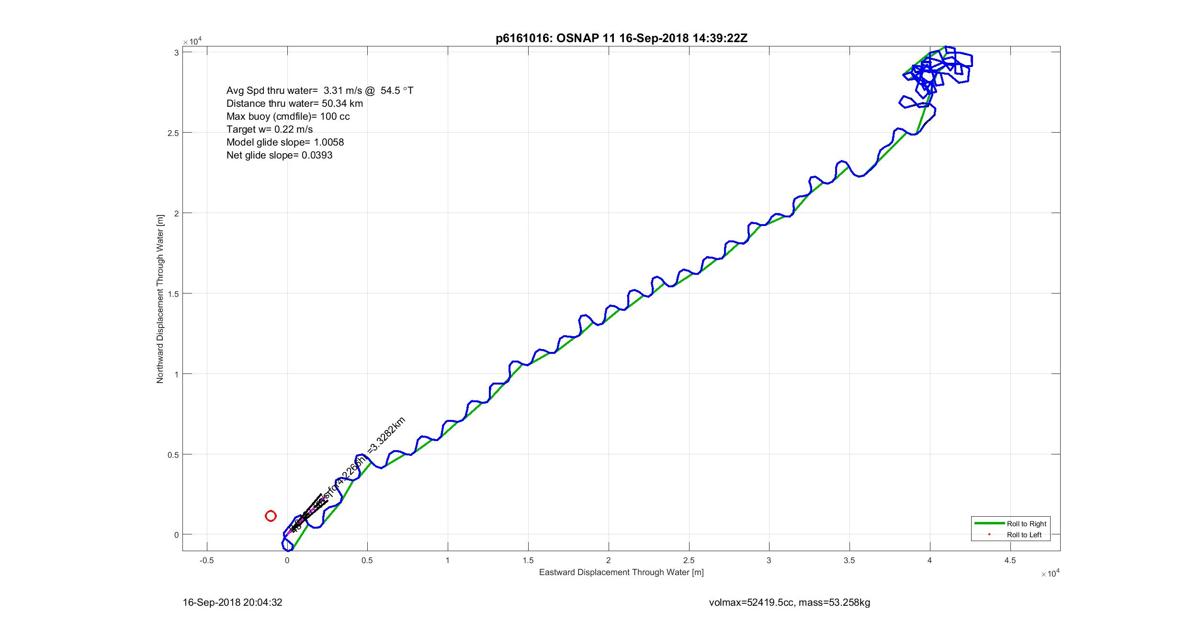Screen dimensions: 1200x619
Task: Click the 'Roll to Left' legend entry
Action: (x=1012, y=535)
